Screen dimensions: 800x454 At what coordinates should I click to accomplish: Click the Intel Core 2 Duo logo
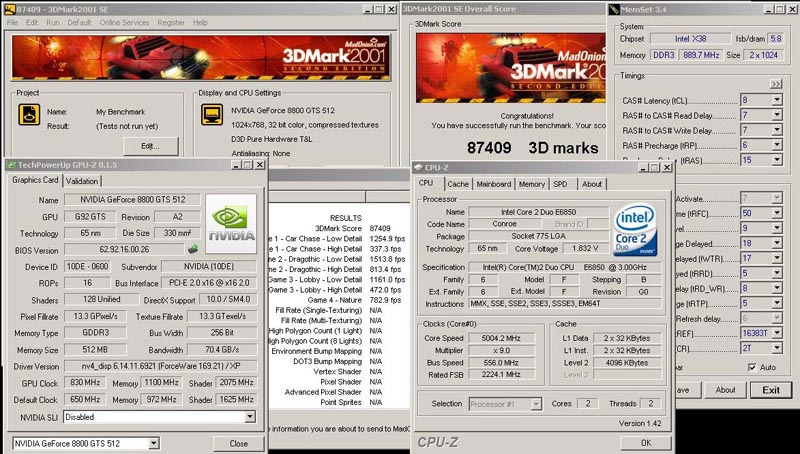[x=635, y=230]
